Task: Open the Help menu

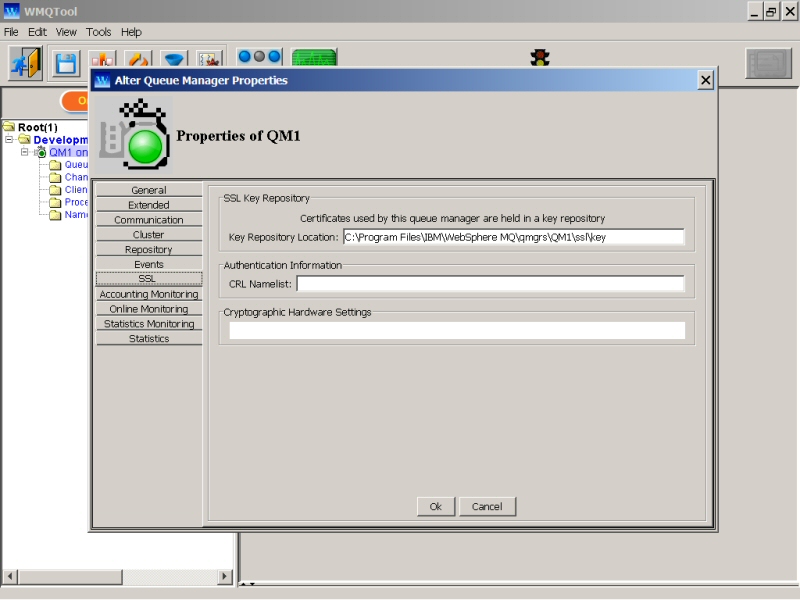Action: [131, 32]
